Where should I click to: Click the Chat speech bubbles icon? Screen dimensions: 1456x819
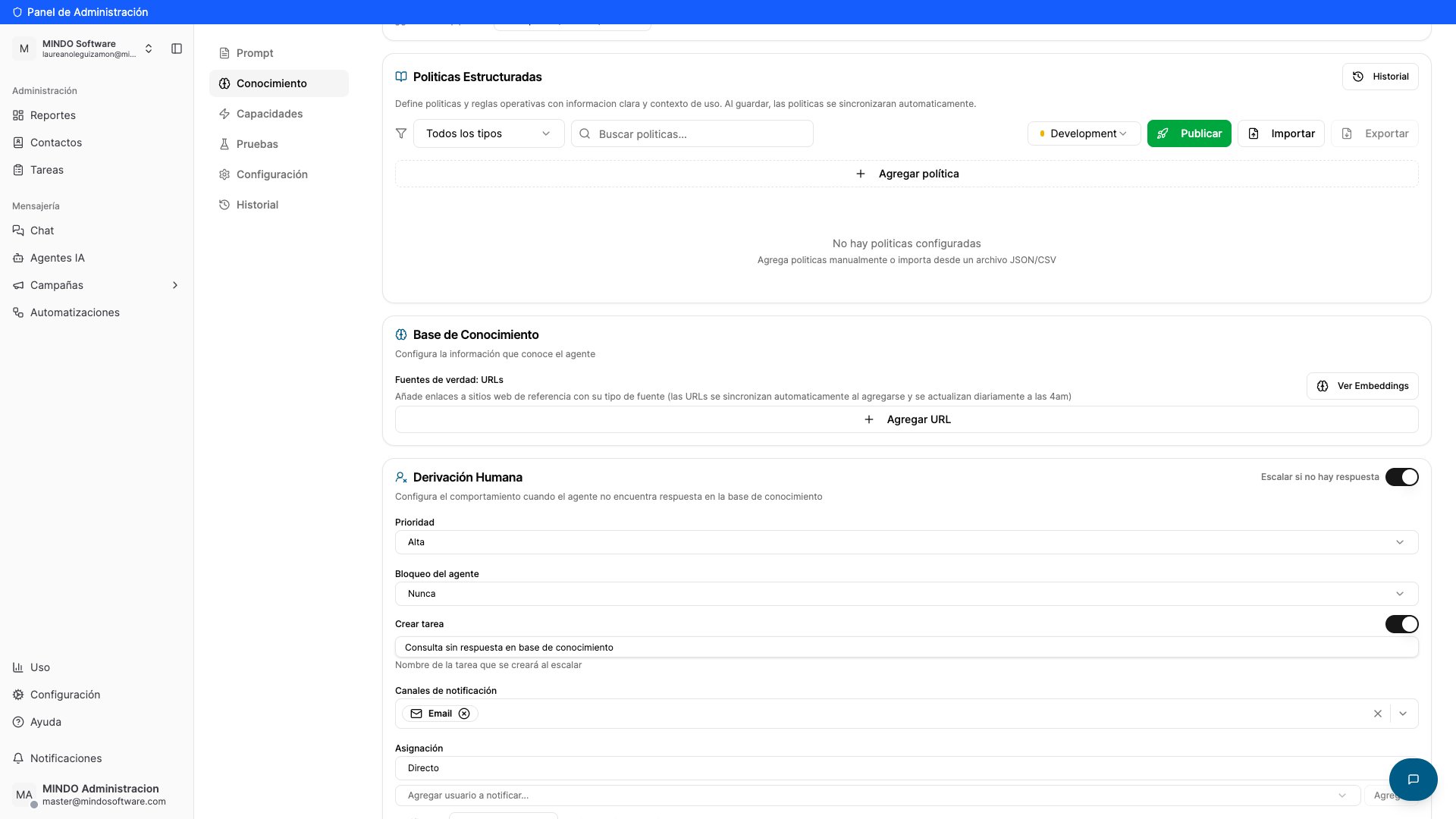coord(18,231)
